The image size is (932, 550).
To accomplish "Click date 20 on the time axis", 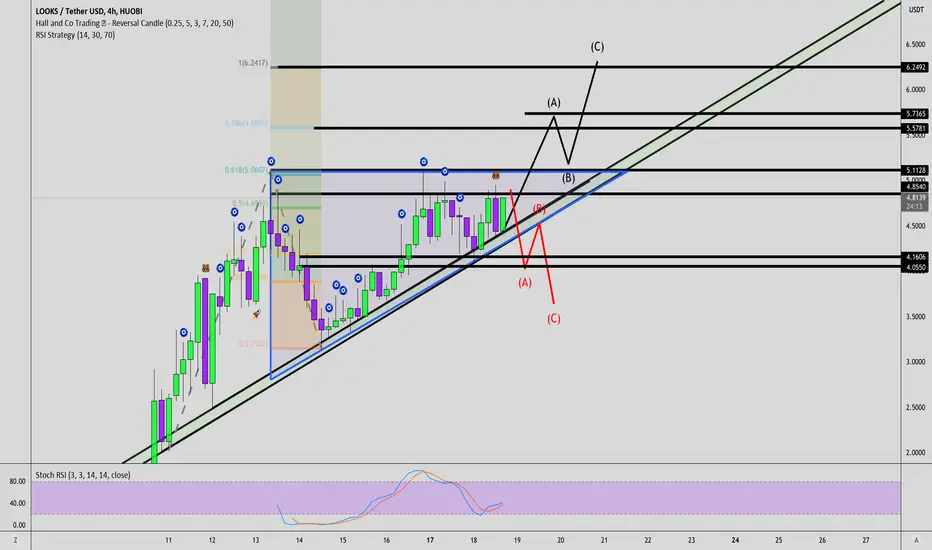I will pos(561,540).
